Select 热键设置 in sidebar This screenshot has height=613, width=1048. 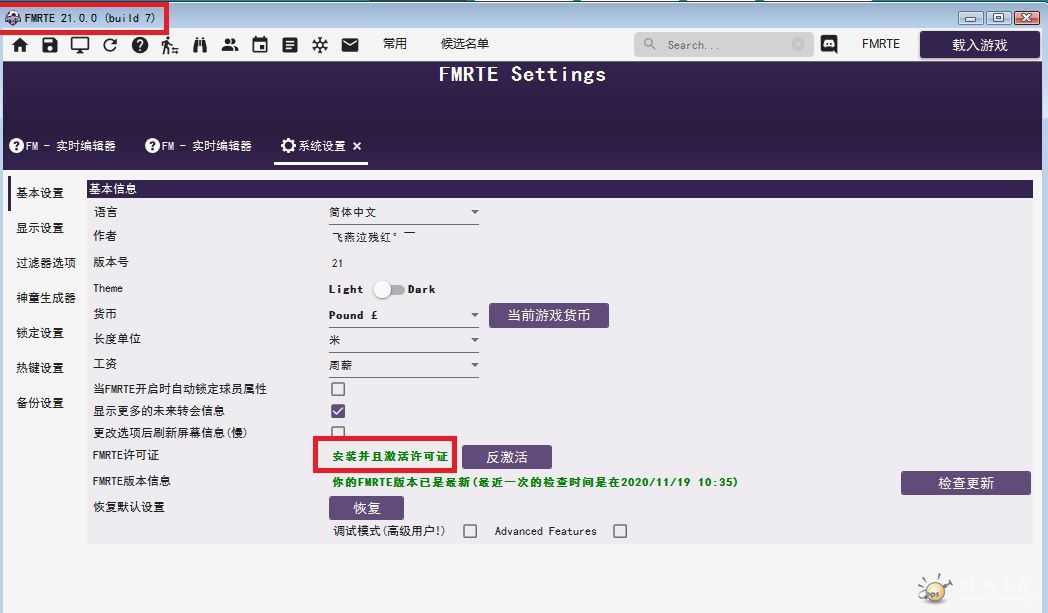(x=40, y=368)
